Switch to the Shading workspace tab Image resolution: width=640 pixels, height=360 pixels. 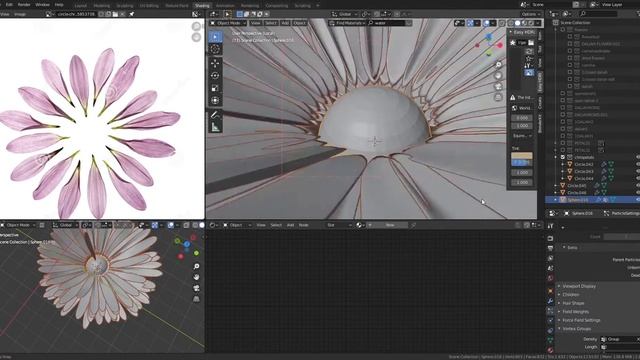point(202,6)
